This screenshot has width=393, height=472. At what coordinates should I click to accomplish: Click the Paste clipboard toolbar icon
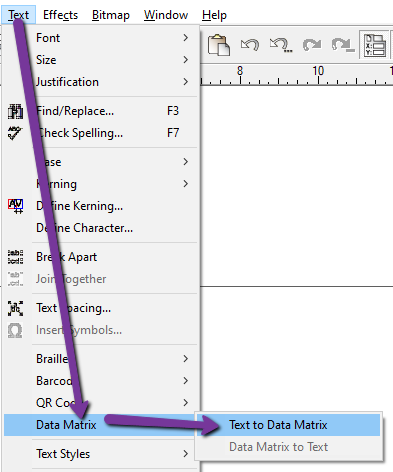coord(218,44)
